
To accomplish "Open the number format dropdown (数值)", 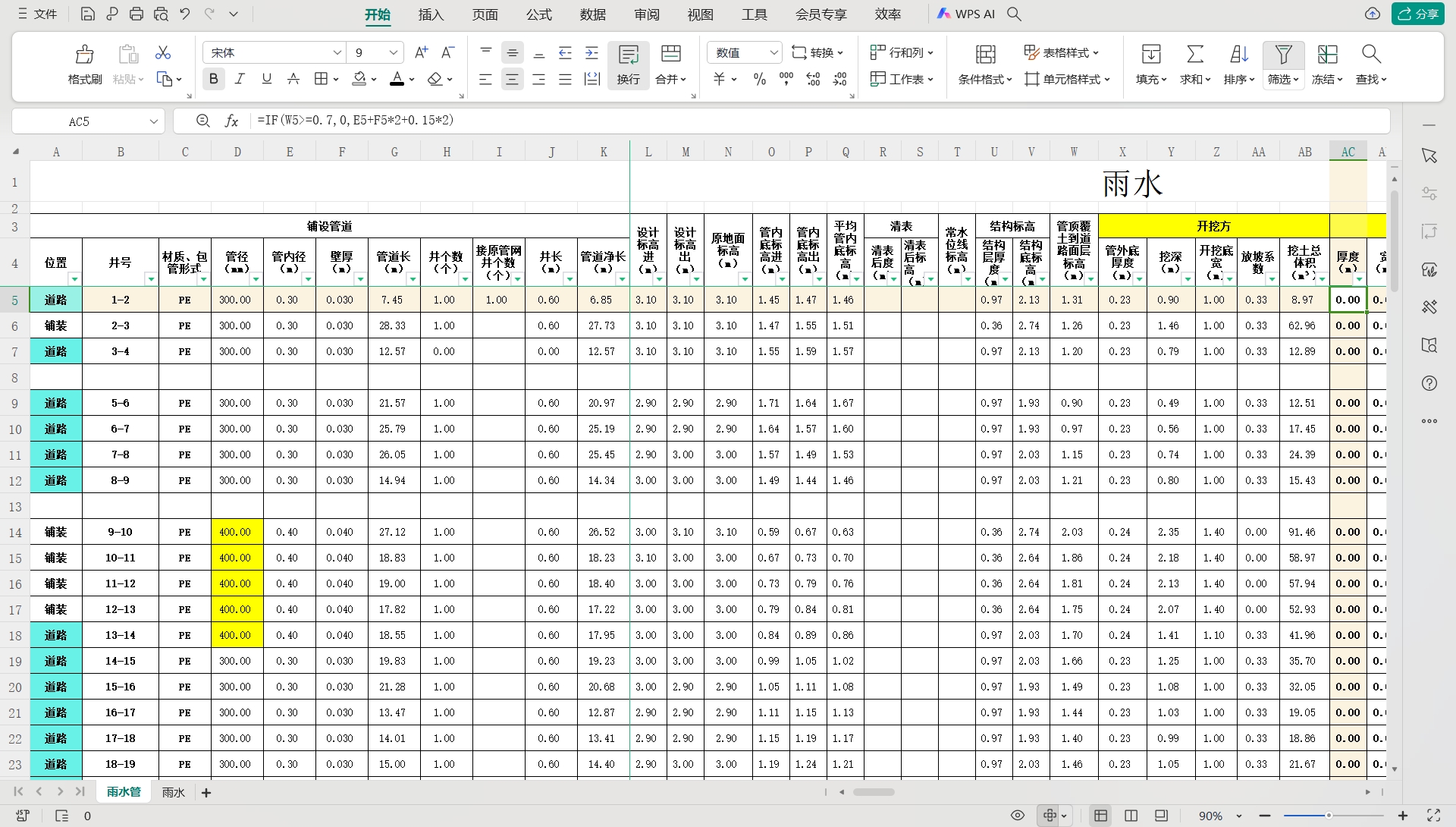I will 773,52.
